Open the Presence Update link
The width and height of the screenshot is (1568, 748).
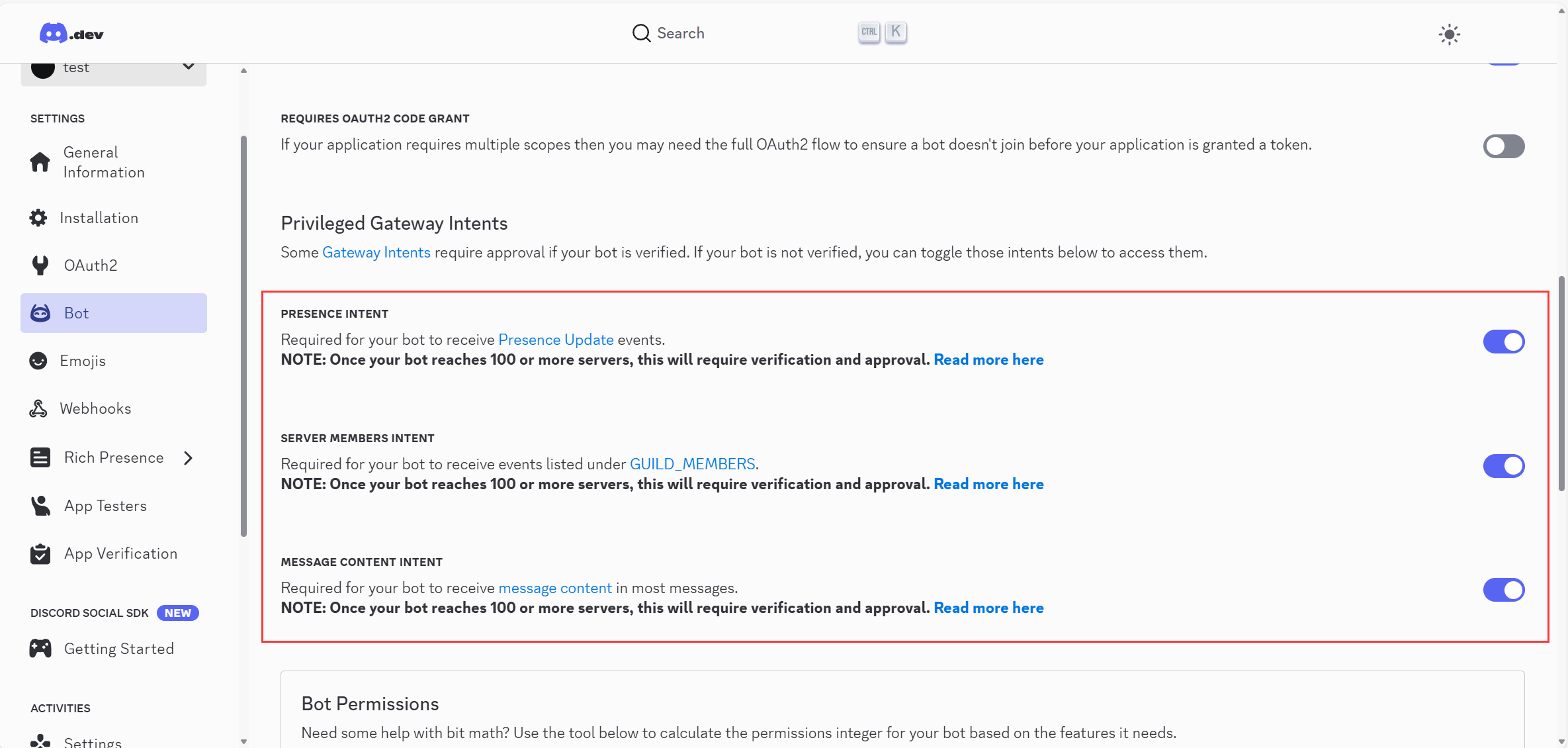(x=556, y=340)
